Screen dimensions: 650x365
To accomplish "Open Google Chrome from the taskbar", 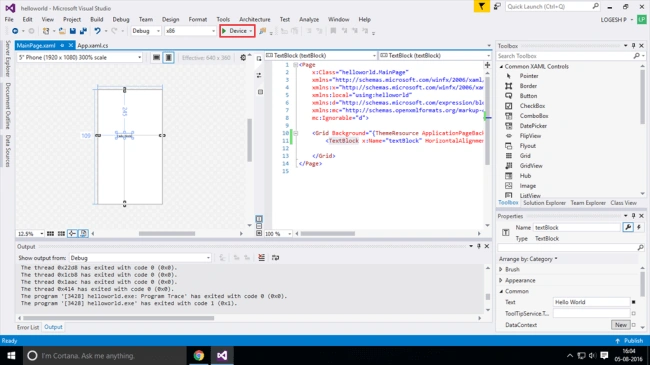I will [x=199, y=355].
